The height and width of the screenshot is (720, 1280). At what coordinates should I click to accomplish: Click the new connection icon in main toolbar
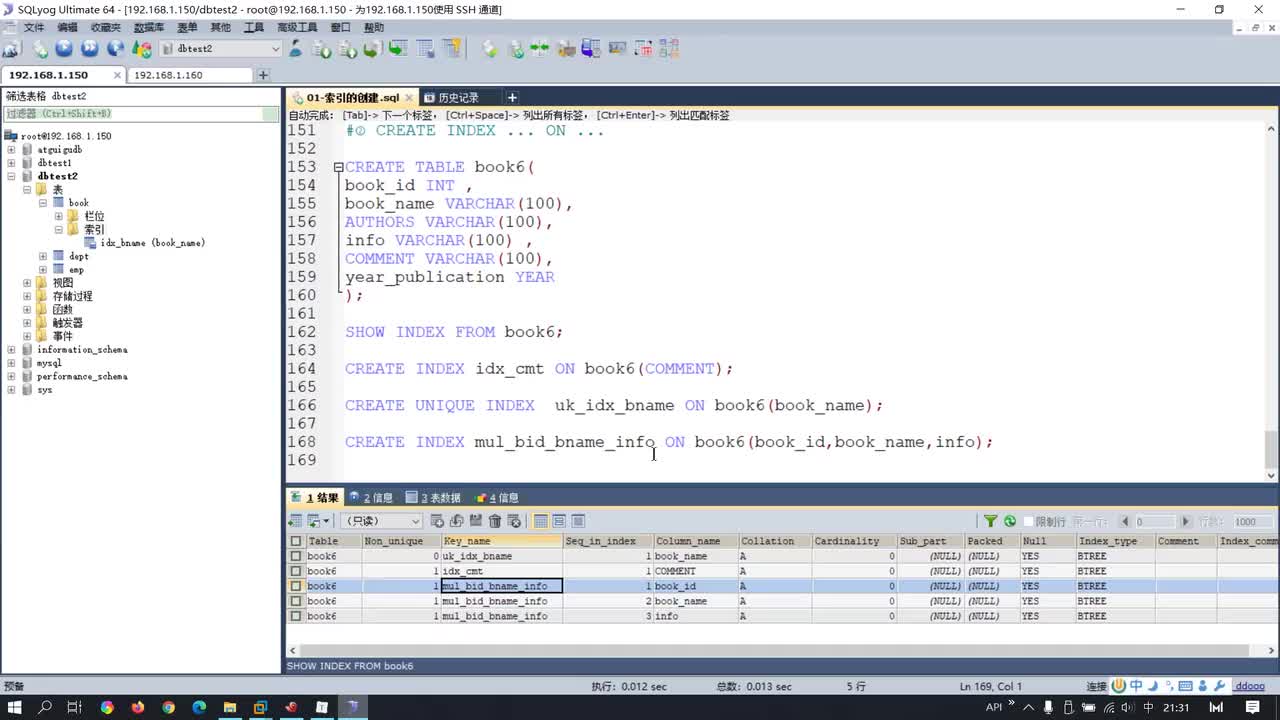[x=11, y=48]
